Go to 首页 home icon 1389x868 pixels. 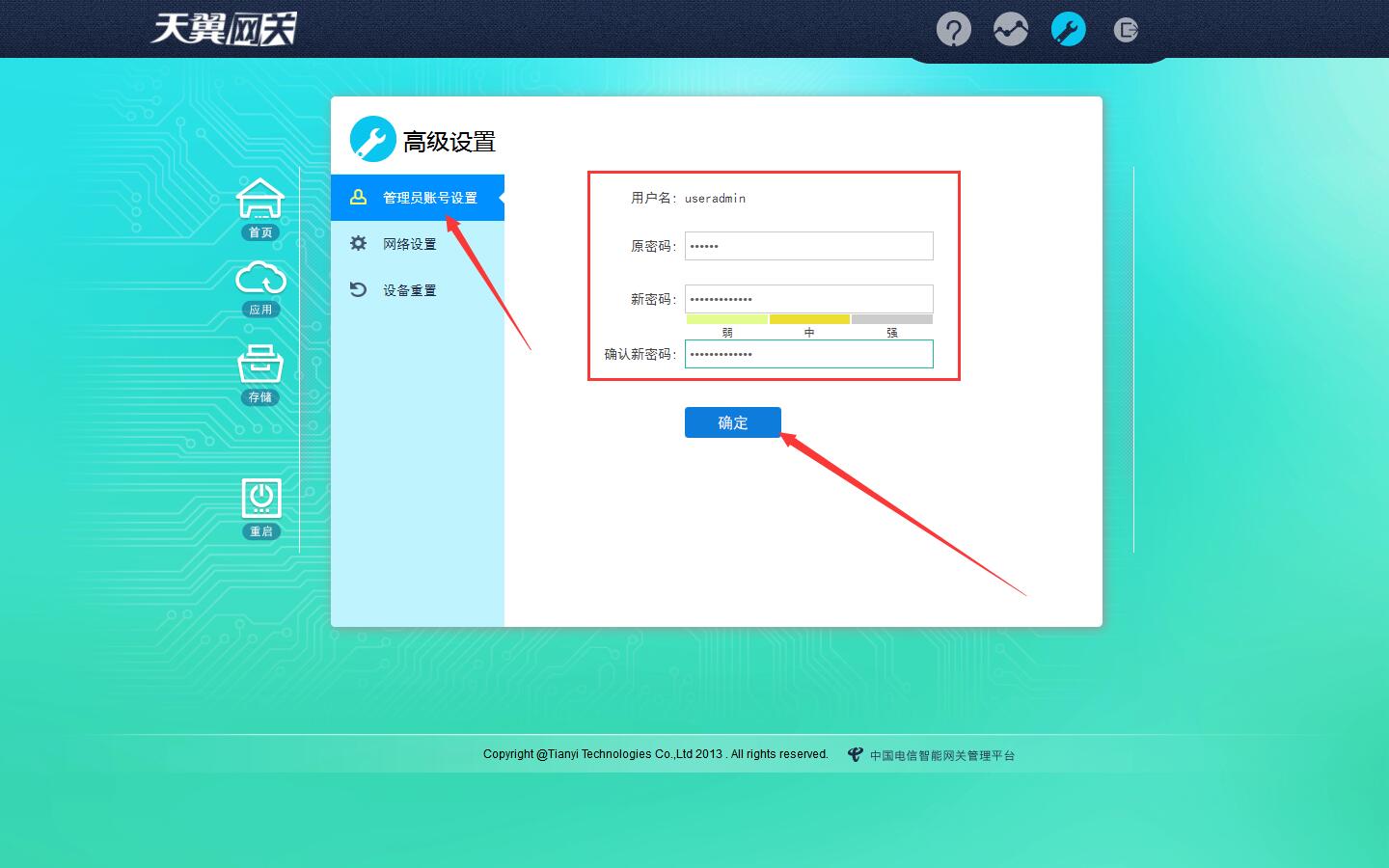(x=260, y=209)
